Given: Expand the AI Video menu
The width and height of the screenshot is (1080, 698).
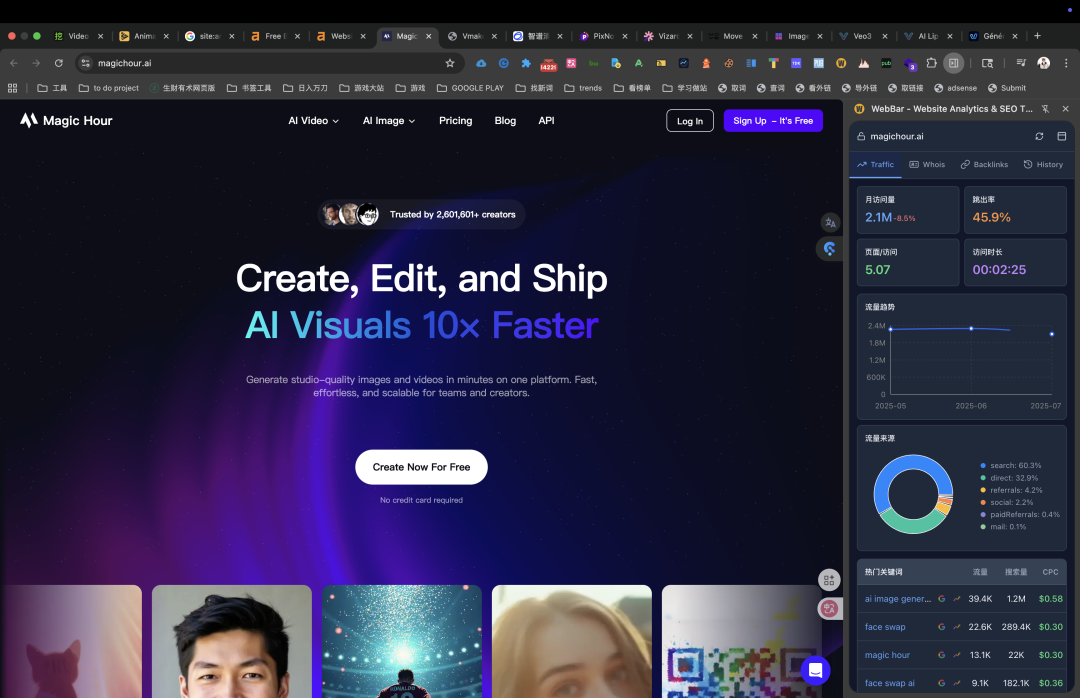Looking at the screenshot, I should (313, 121).
